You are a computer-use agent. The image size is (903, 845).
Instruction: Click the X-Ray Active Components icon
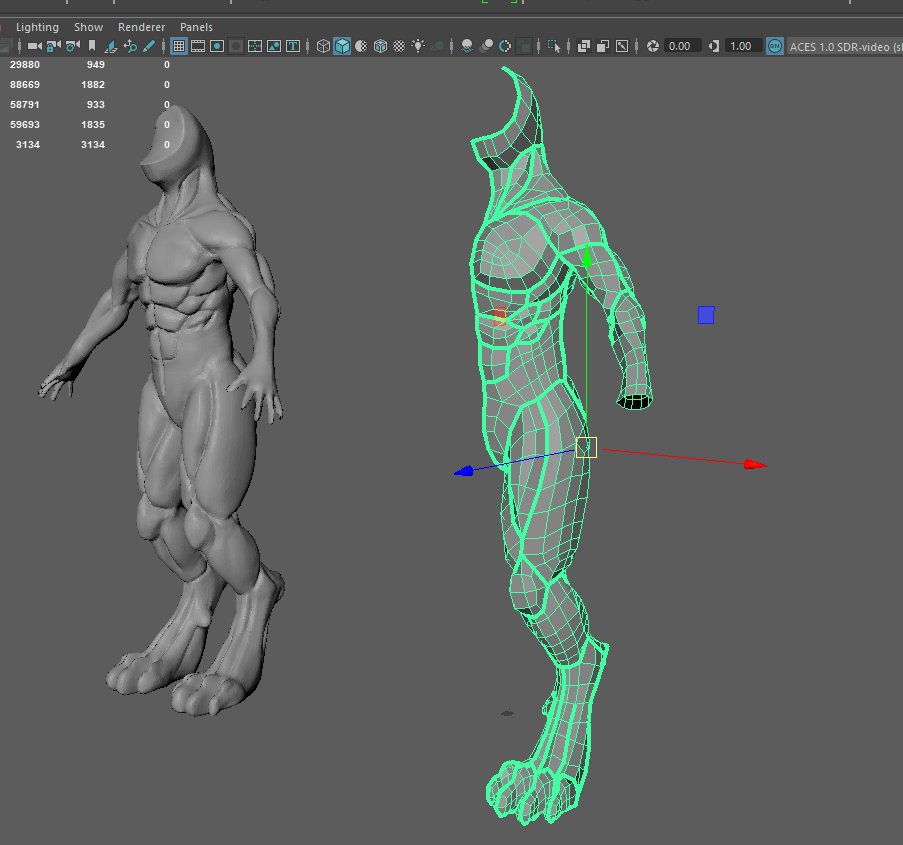(x=603, y=46)
